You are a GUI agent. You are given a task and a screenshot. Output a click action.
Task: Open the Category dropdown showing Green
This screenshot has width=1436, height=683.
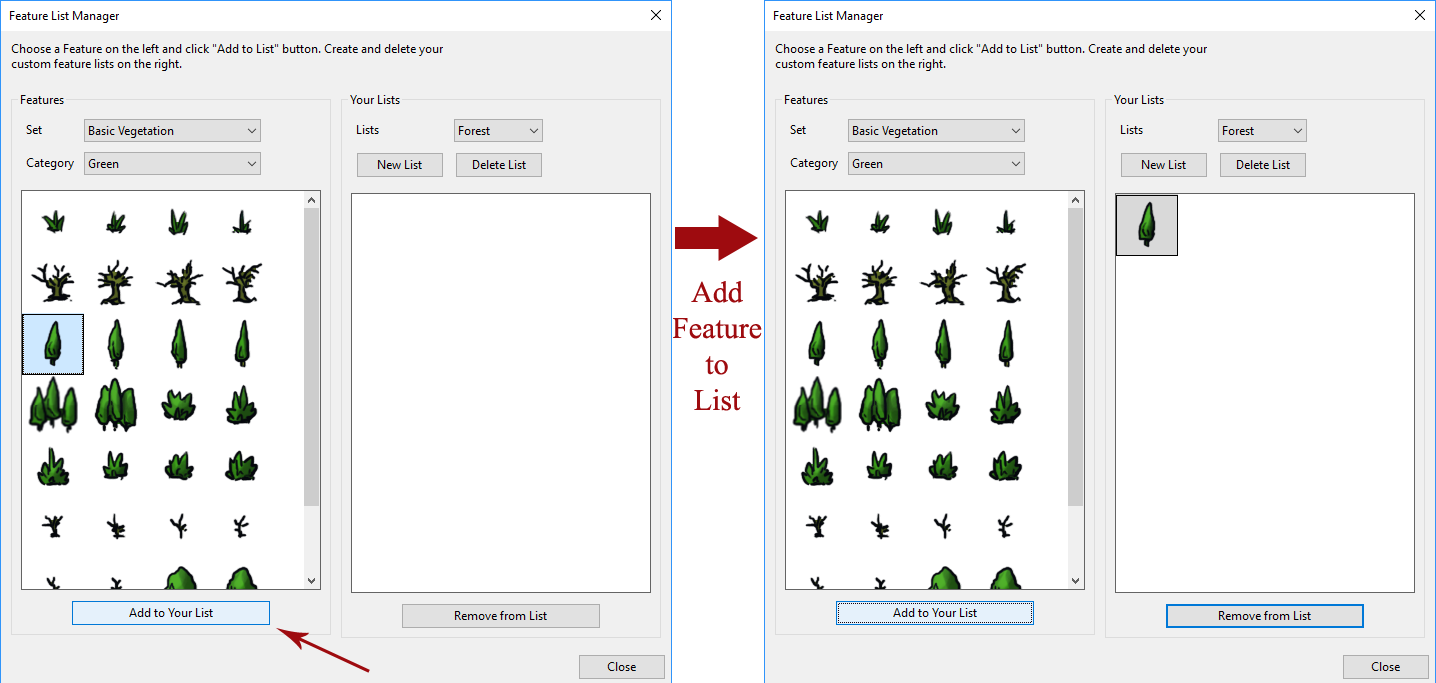pyautogui.click(x=171, y=163)
